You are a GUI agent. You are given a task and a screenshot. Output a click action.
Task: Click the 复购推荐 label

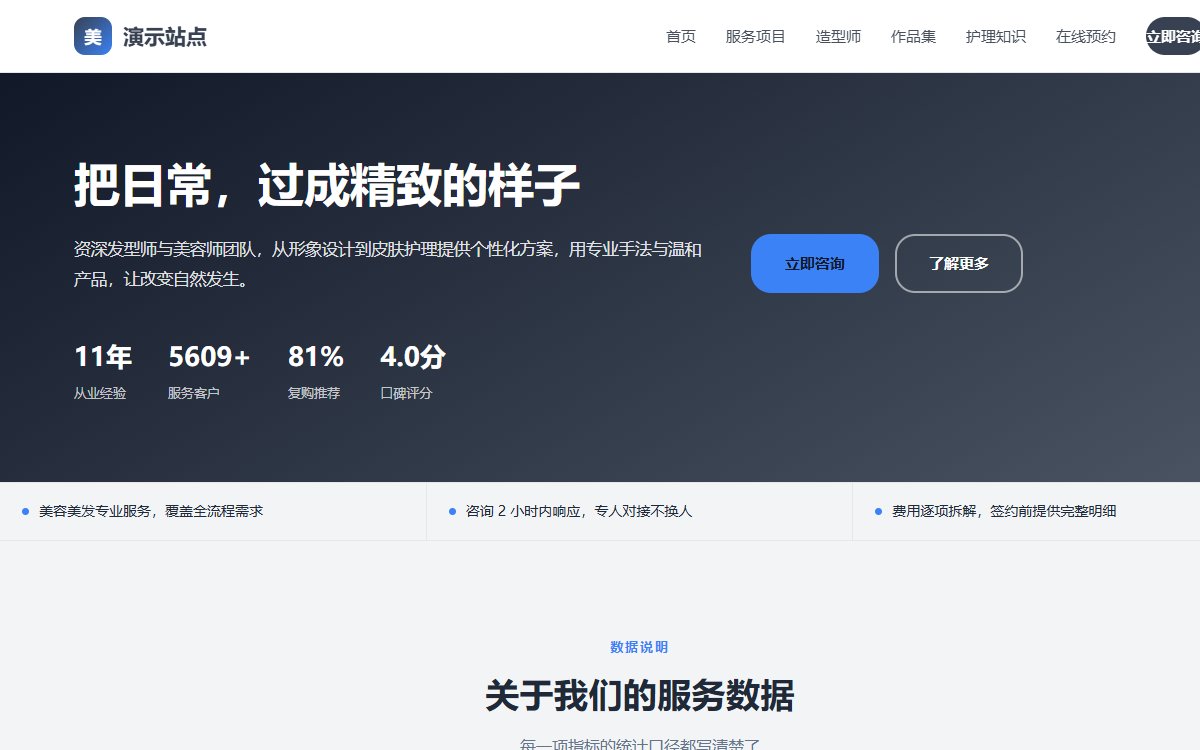pyautogui.click(x=314, y=394)
